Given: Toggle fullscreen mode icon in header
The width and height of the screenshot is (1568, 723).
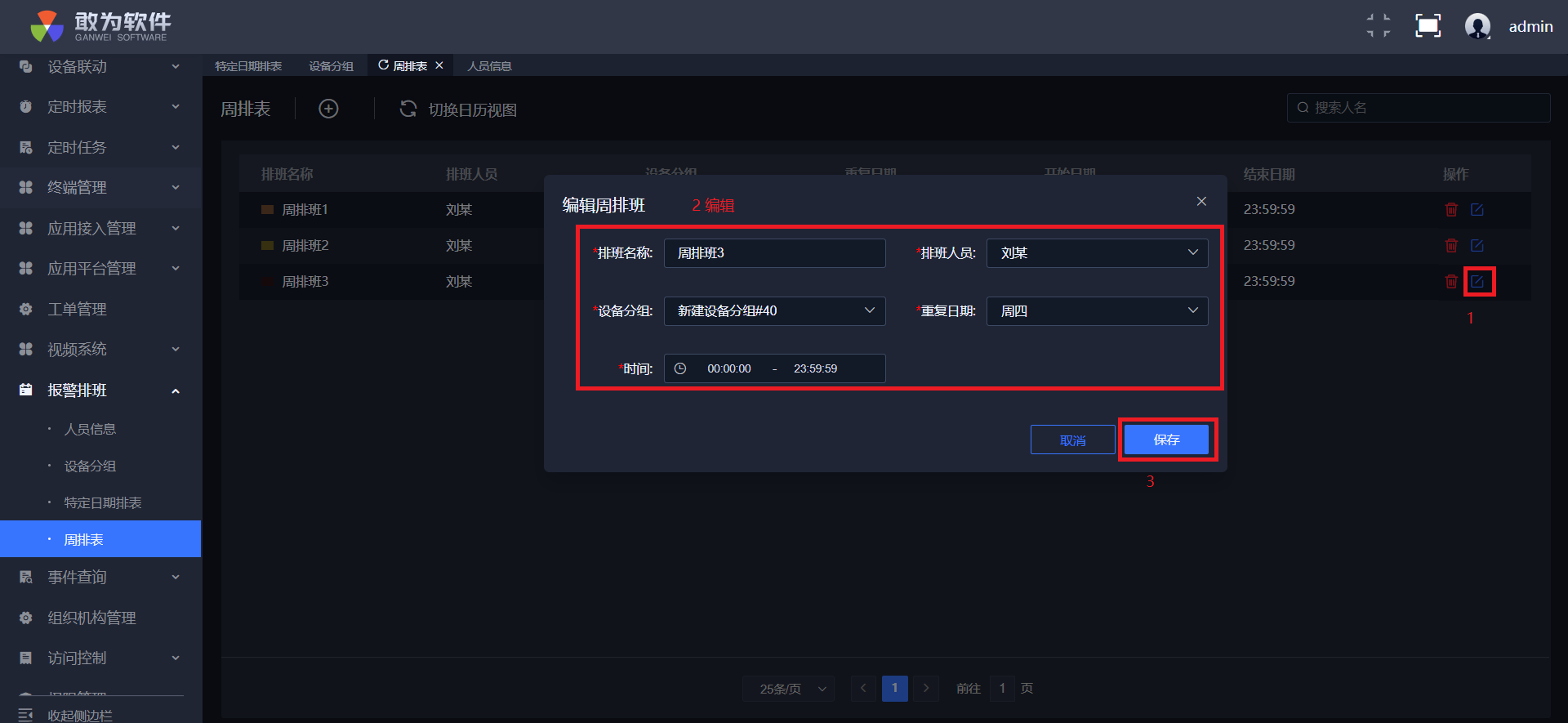Looking at the screenshot, I should click(1428, 26).
